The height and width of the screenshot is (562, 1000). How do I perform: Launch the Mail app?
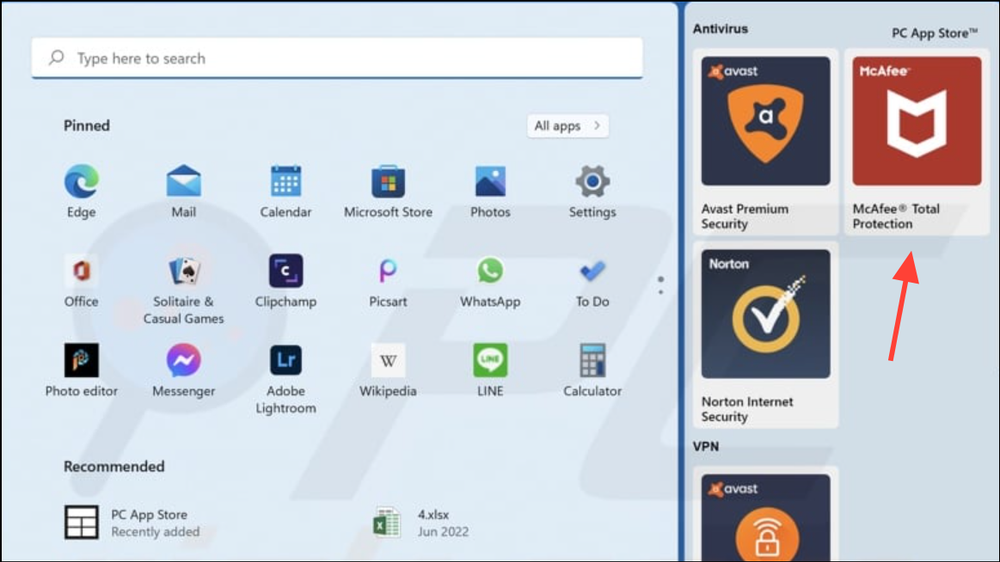pyautogui.click(x=183, y=182)
